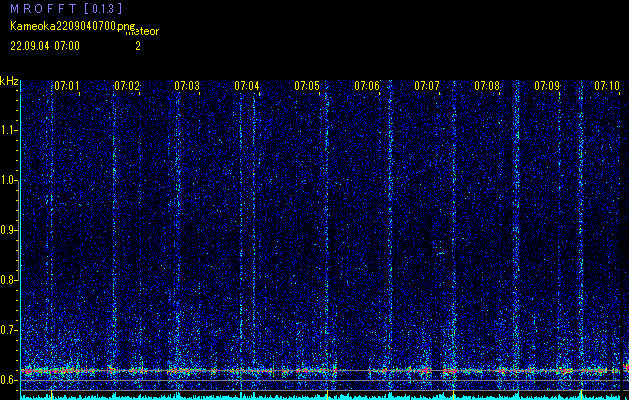The width and height of the screenshot is (629, 400).
Task: Select the 07:09 time marker
Action: pos(547,85)
